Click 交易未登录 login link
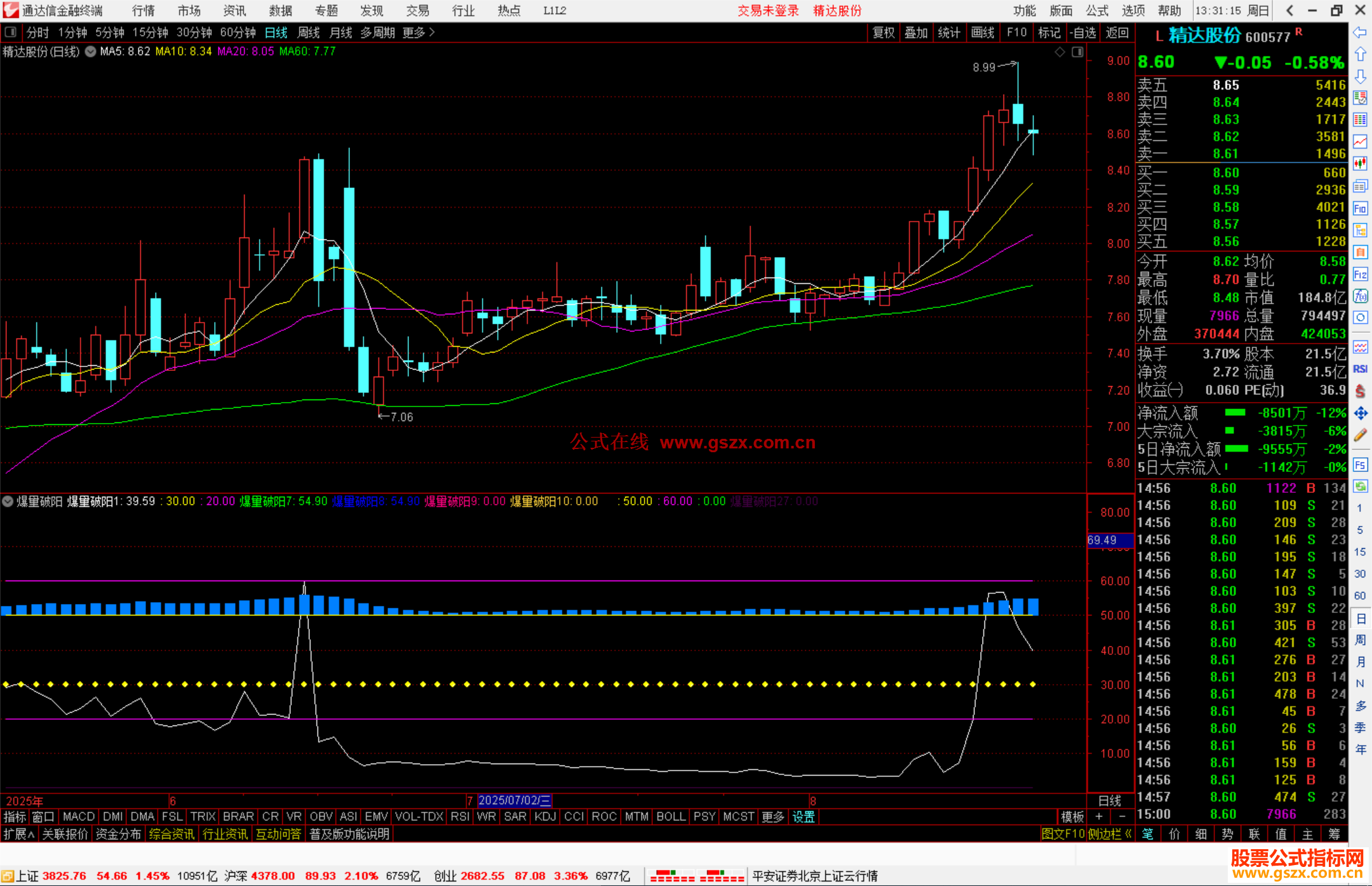This screenshot has height=886, width=1372. tap(768, 11)
